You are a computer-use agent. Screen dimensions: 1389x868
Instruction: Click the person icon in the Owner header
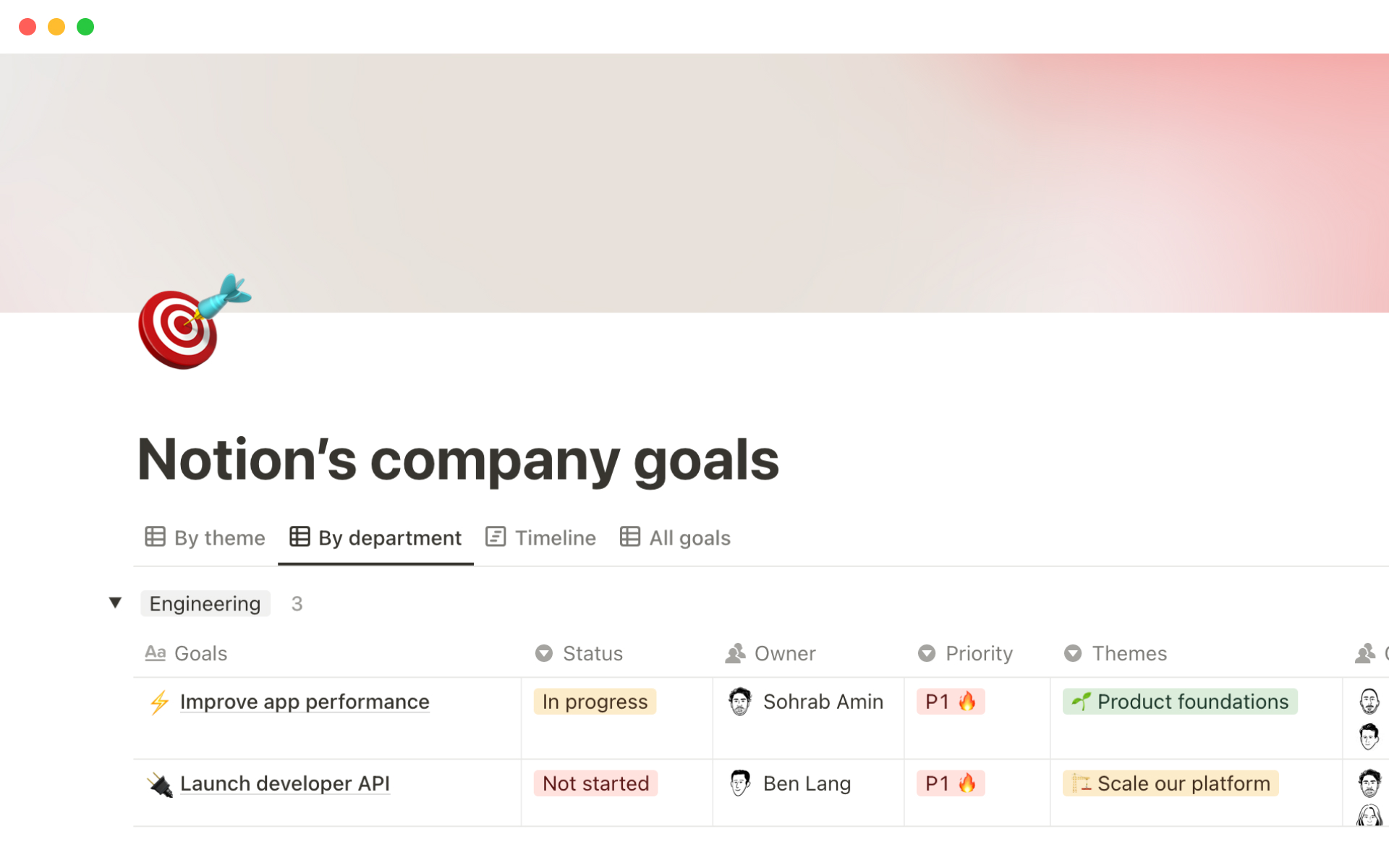[736, 653]
